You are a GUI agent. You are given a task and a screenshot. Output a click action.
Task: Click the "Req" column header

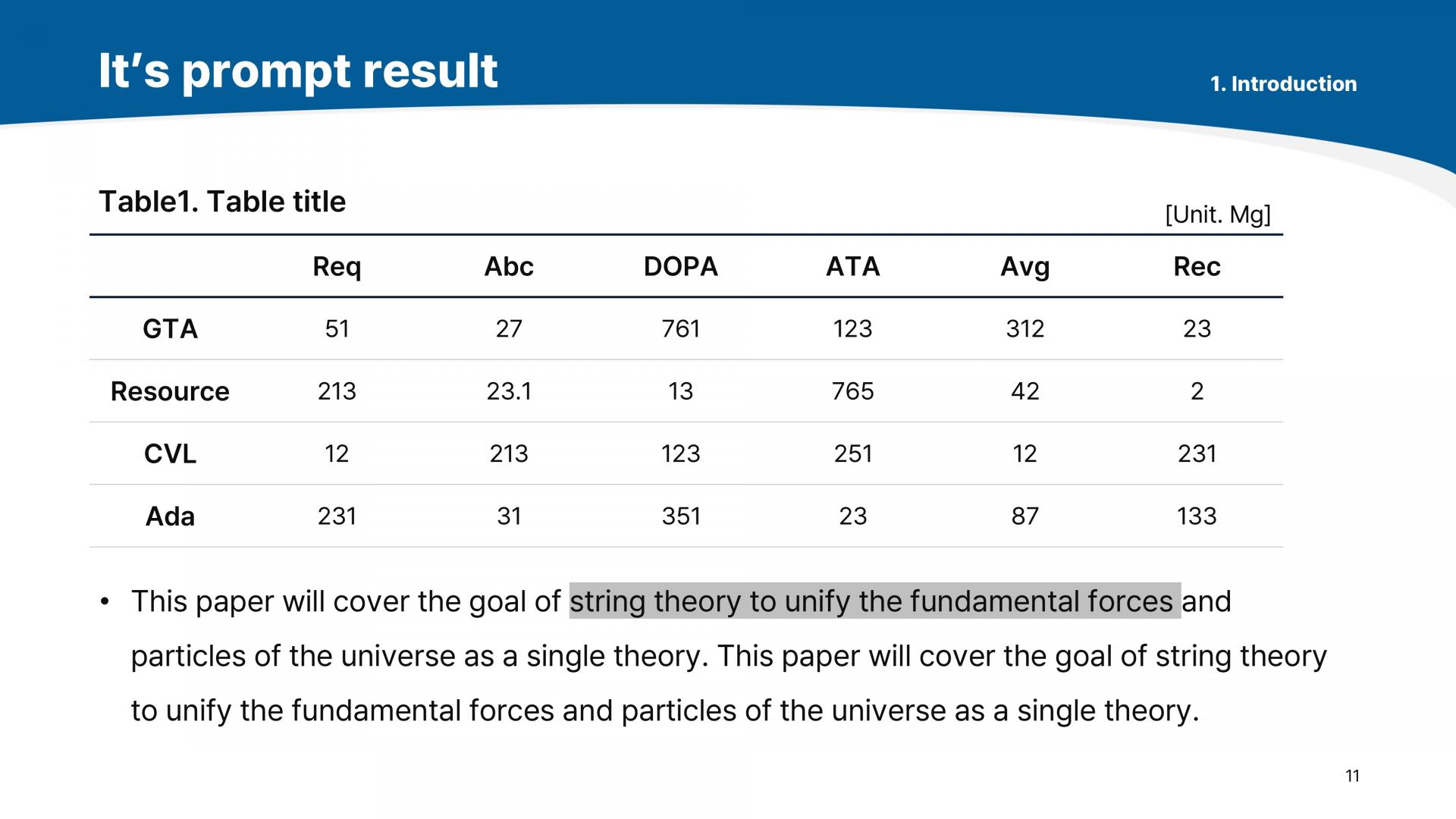click(x=337, y=267)
